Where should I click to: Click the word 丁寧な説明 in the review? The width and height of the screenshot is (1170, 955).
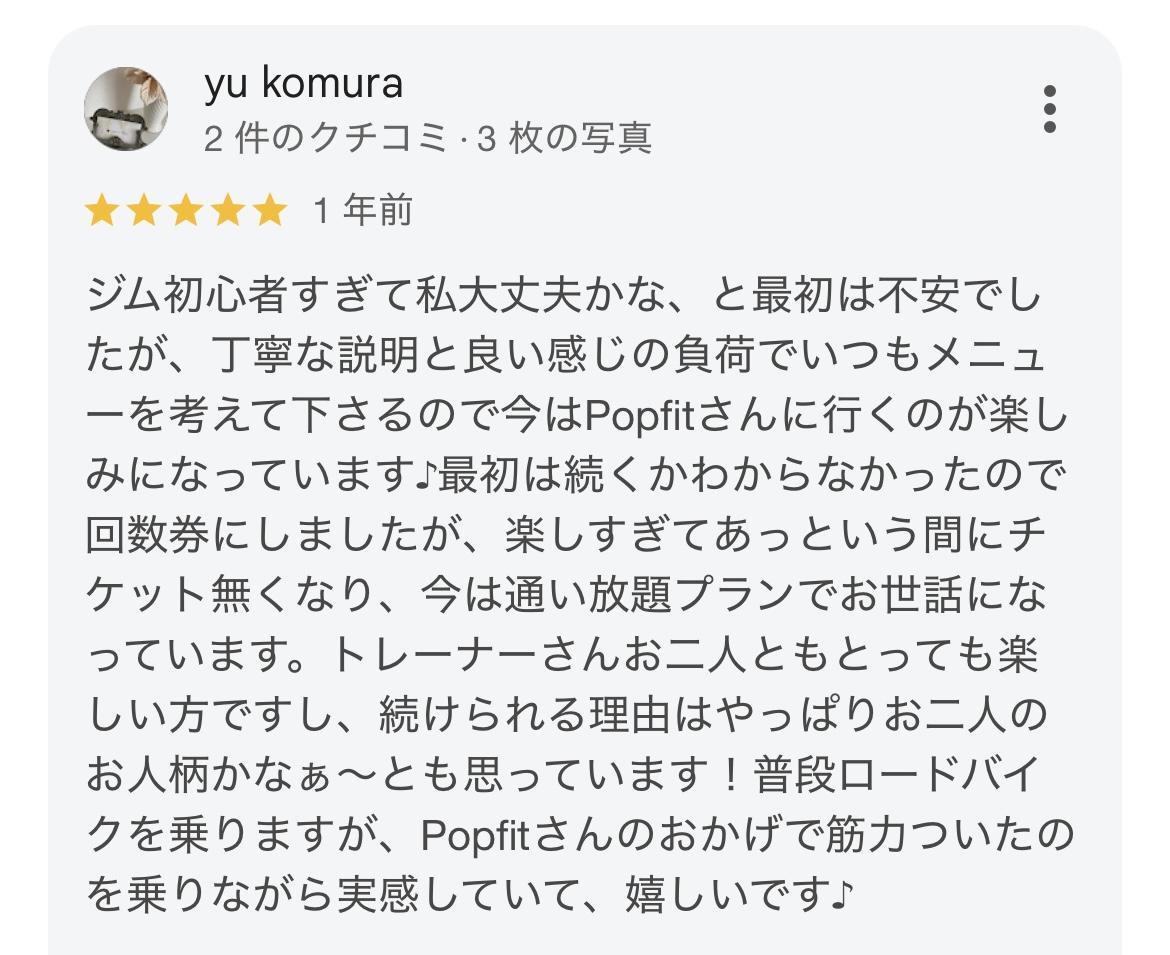(x=325, y=357)
